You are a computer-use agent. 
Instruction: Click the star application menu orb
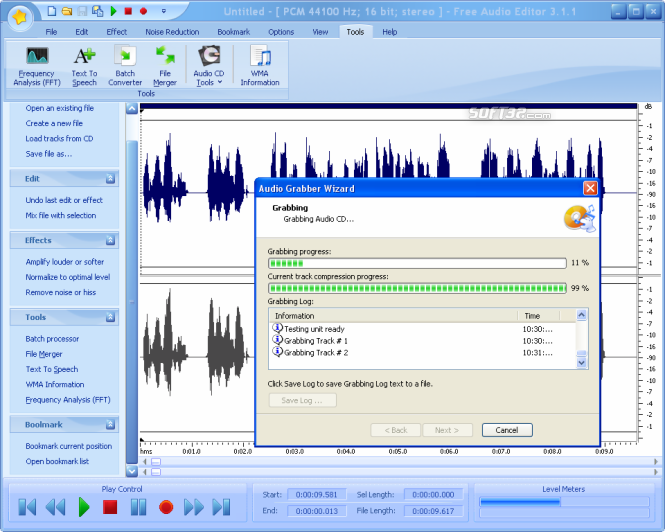(x=20, y=17)
